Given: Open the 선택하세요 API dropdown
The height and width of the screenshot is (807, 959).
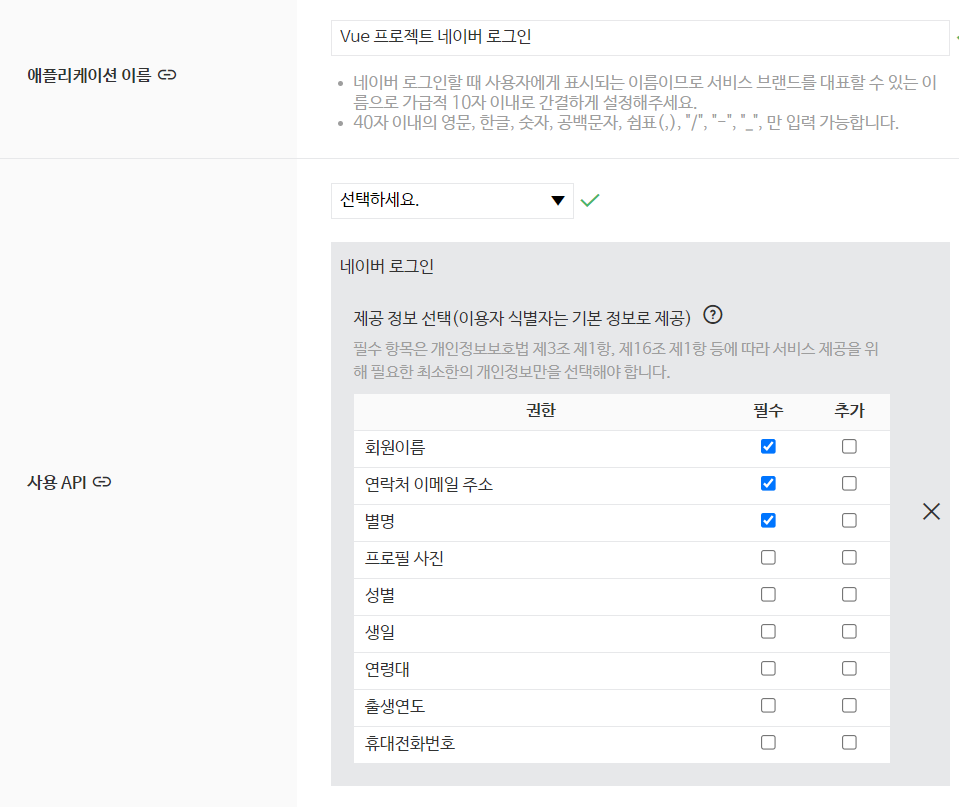Looking at the screenshot, I should click(452, 201).
